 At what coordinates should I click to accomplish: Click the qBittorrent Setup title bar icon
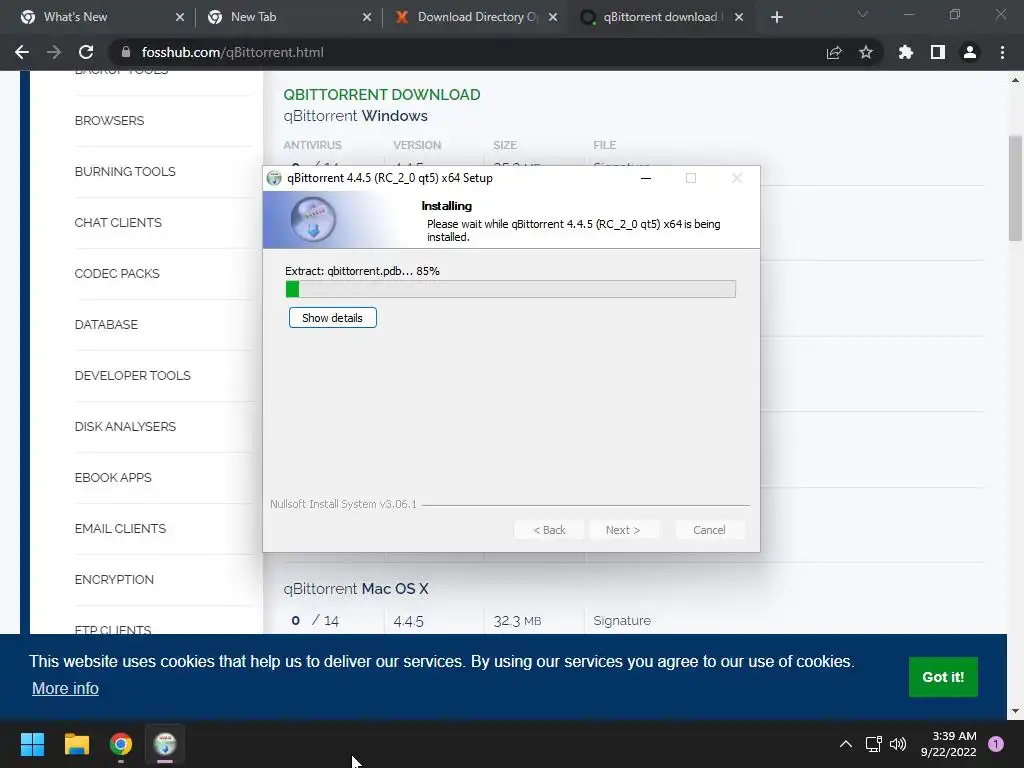274,178
